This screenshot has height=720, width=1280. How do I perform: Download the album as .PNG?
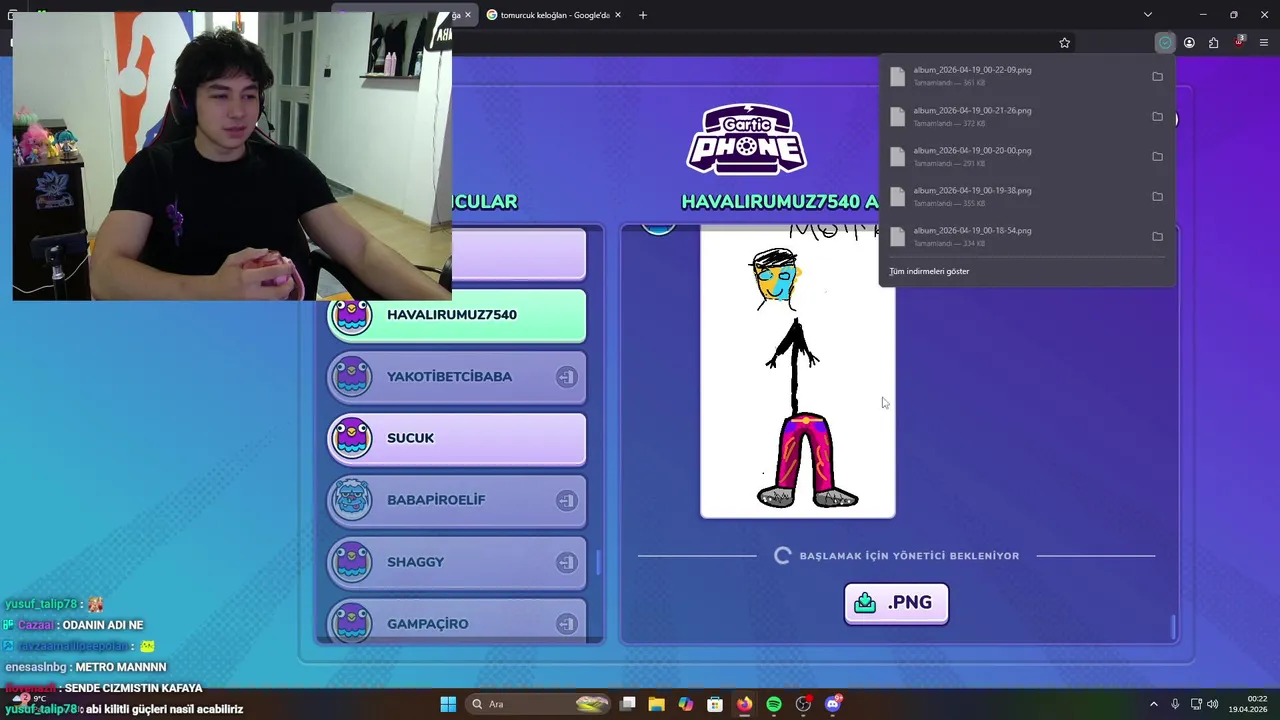pyautogui.click(x=896, y=603)
